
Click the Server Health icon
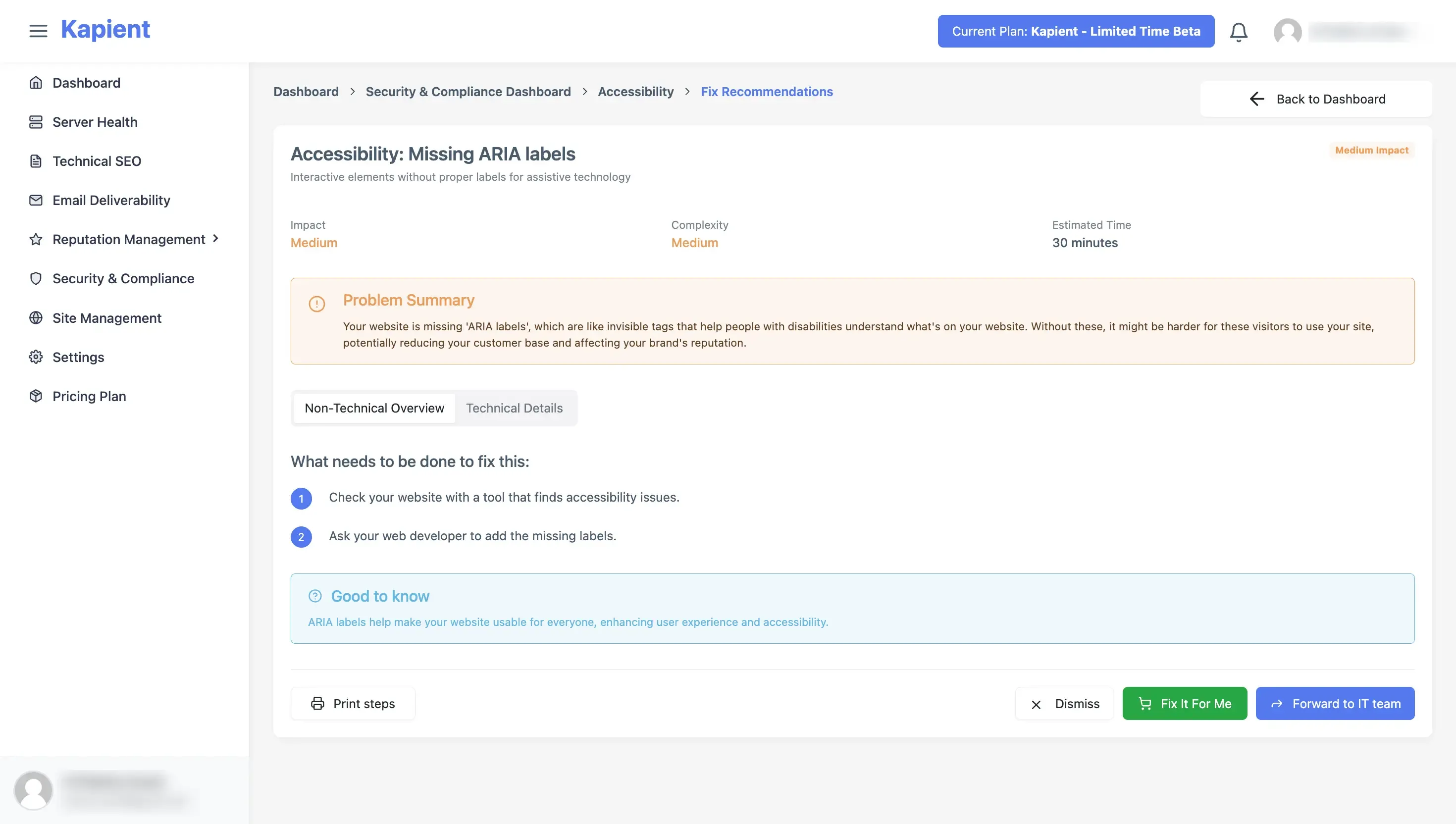point(36,122)
